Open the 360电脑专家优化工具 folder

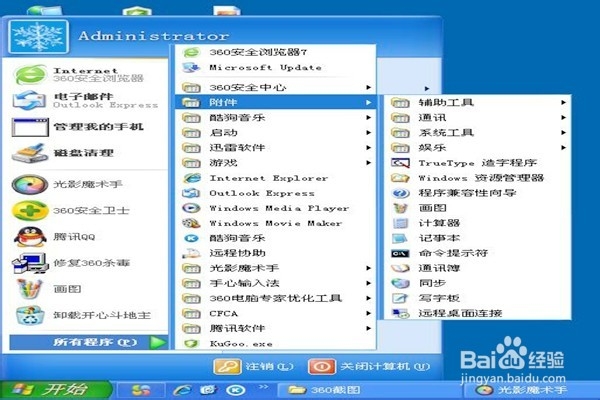point(276,298)
